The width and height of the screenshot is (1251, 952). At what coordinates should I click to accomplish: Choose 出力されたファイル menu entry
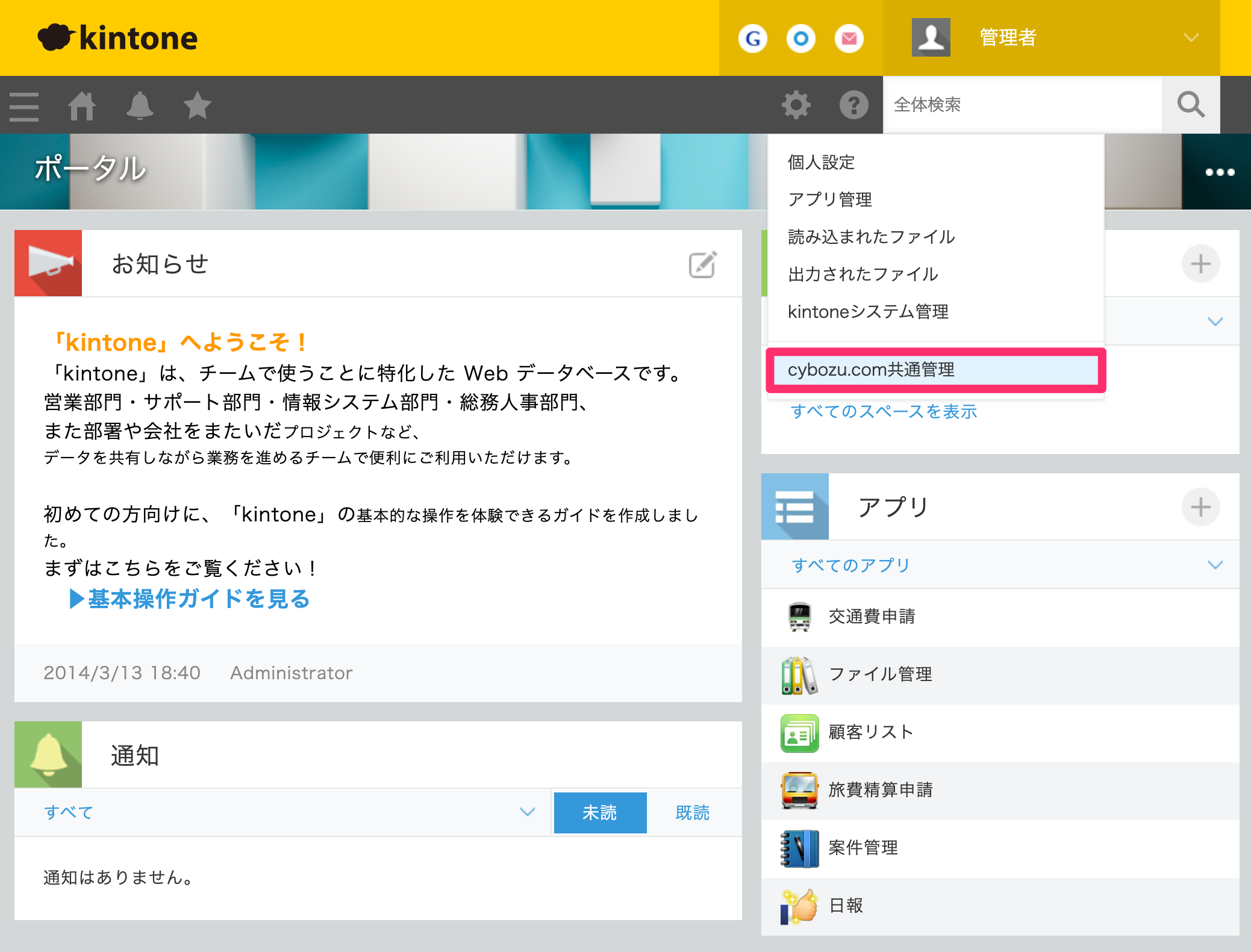[936, 274]
